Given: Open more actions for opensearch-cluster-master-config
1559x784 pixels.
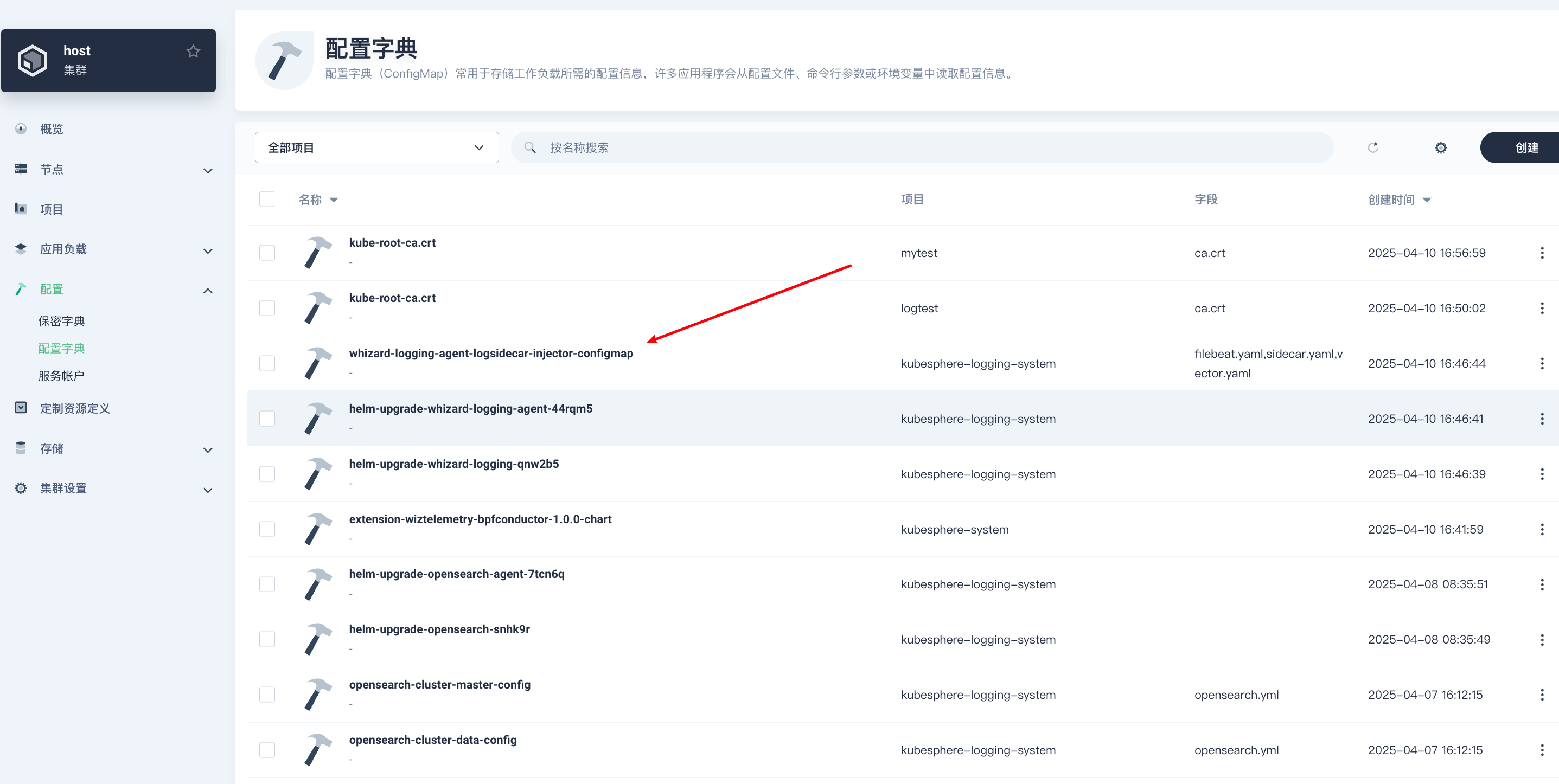Looking at the screenshot, I should (1542, 695).
